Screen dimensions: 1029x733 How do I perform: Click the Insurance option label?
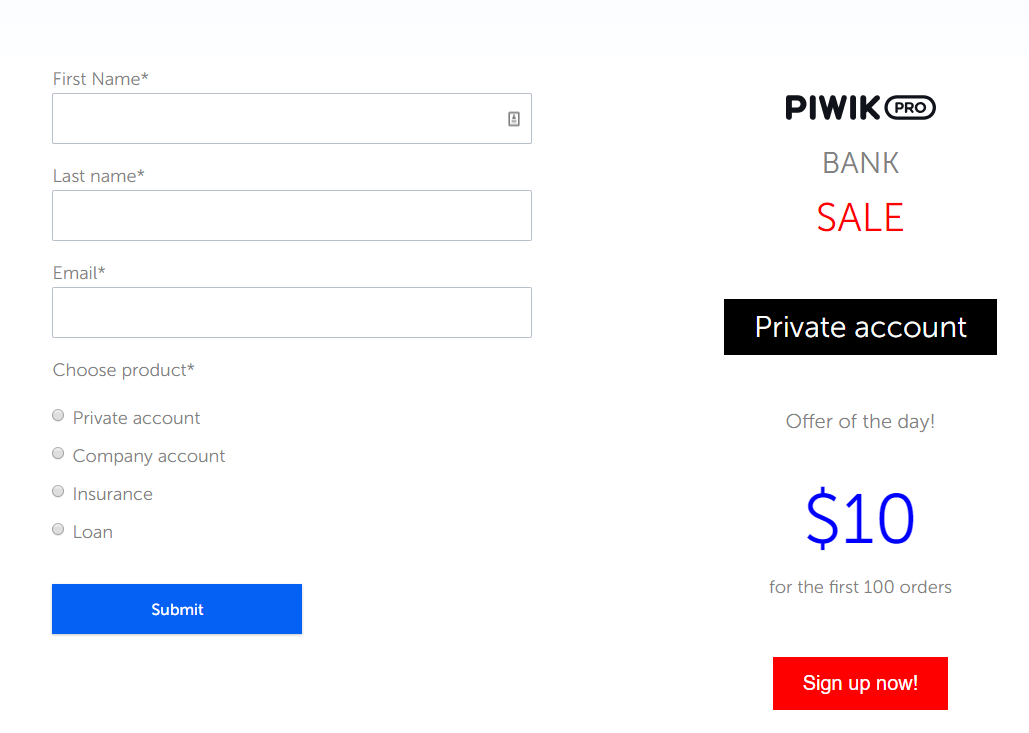point(113,494)
